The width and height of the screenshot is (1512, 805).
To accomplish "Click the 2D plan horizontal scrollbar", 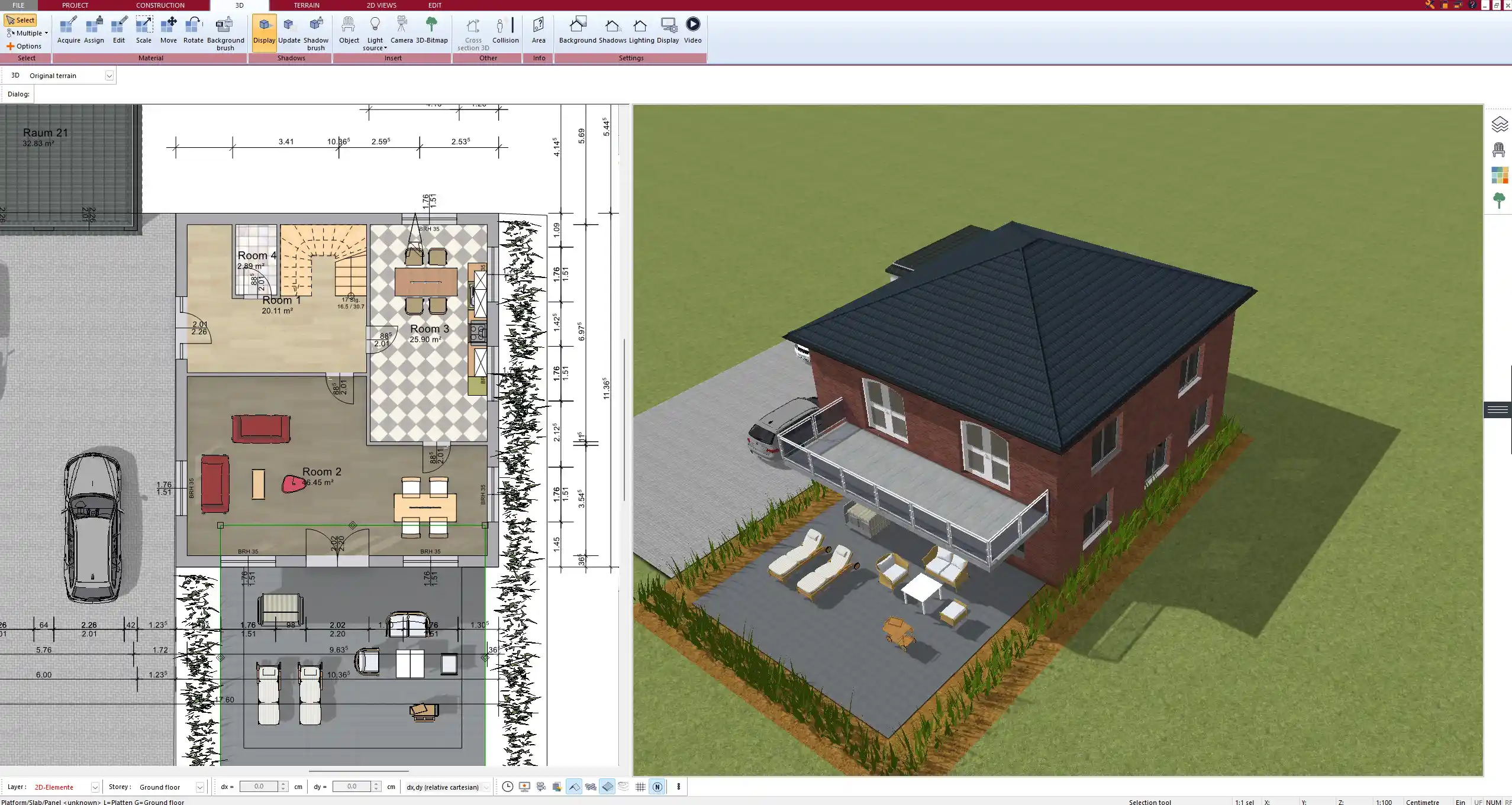I will pyautogui.click(x=359, y=771).
